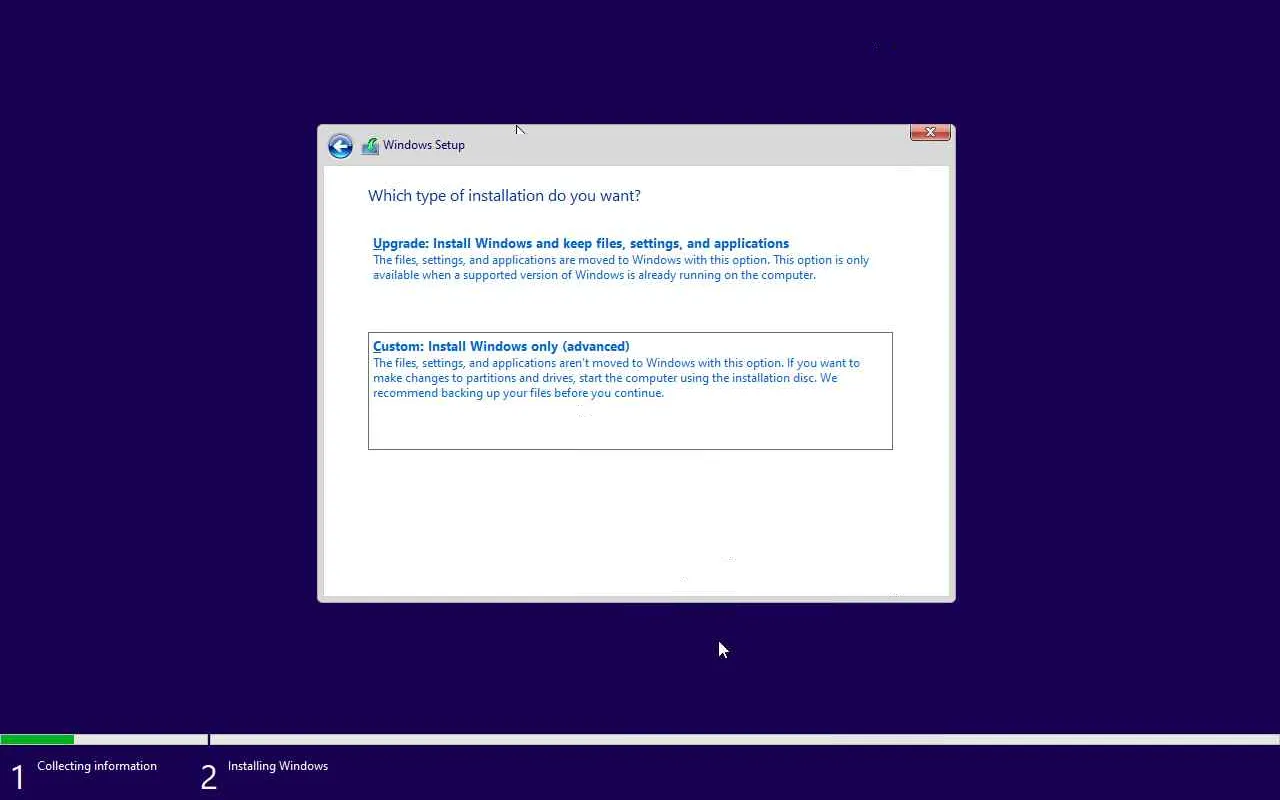
Task: Close the Windows Setup dialog
Action: [x=930, y=132]
